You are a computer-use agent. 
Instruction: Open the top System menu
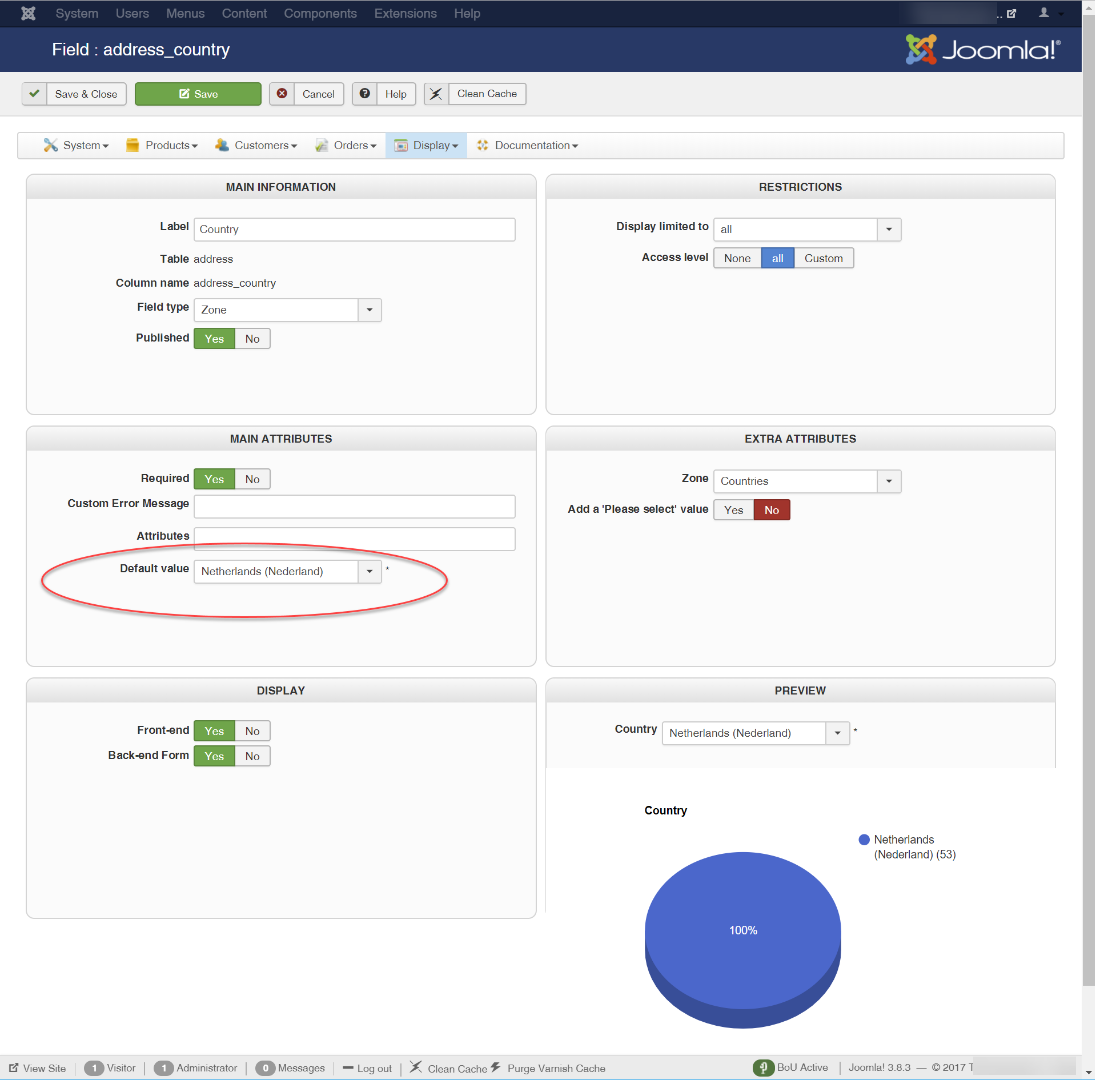[x=77, y=13]
